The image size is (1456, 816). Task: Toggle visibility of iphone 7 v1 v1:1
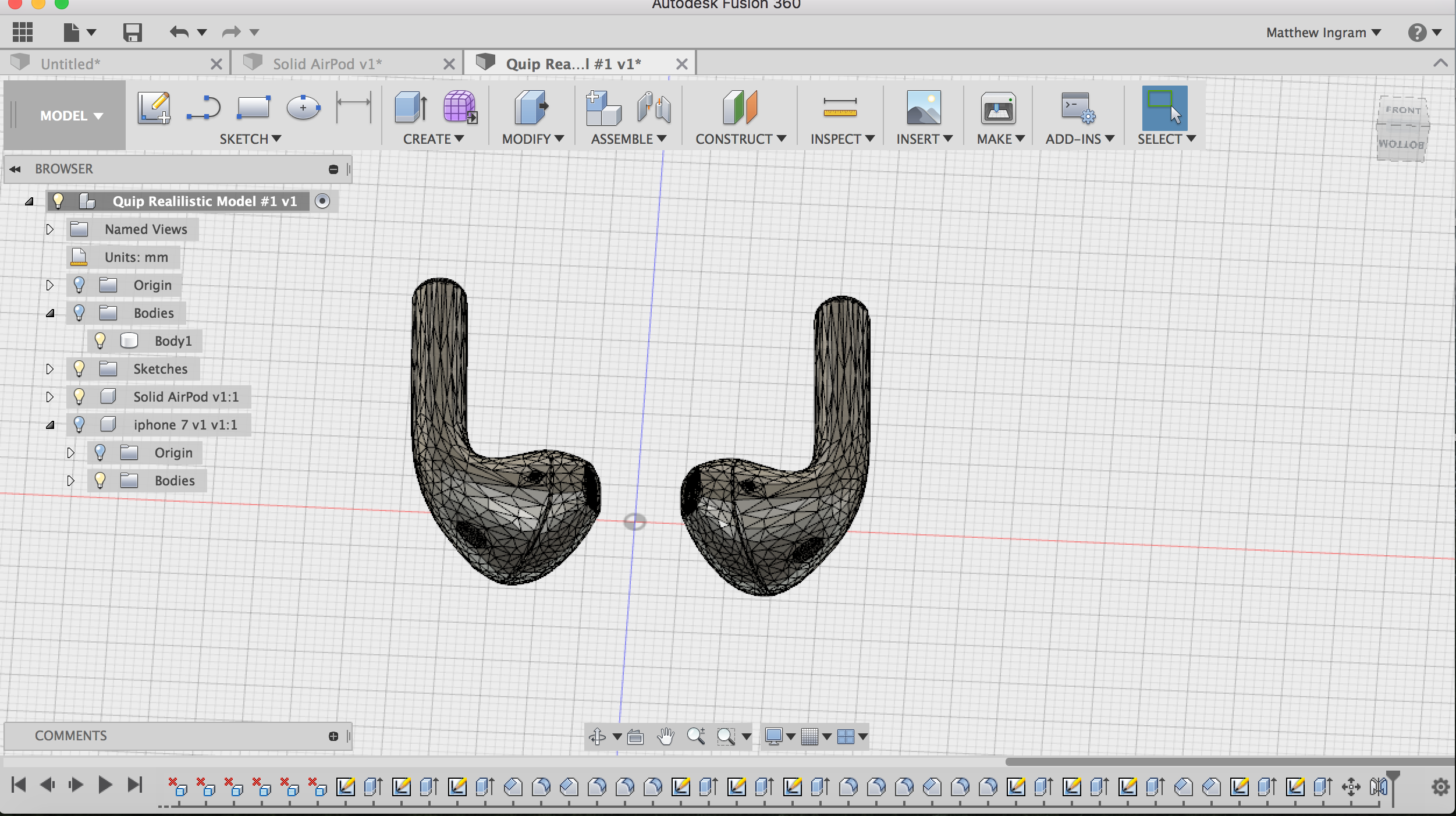[x=79, y=424]
